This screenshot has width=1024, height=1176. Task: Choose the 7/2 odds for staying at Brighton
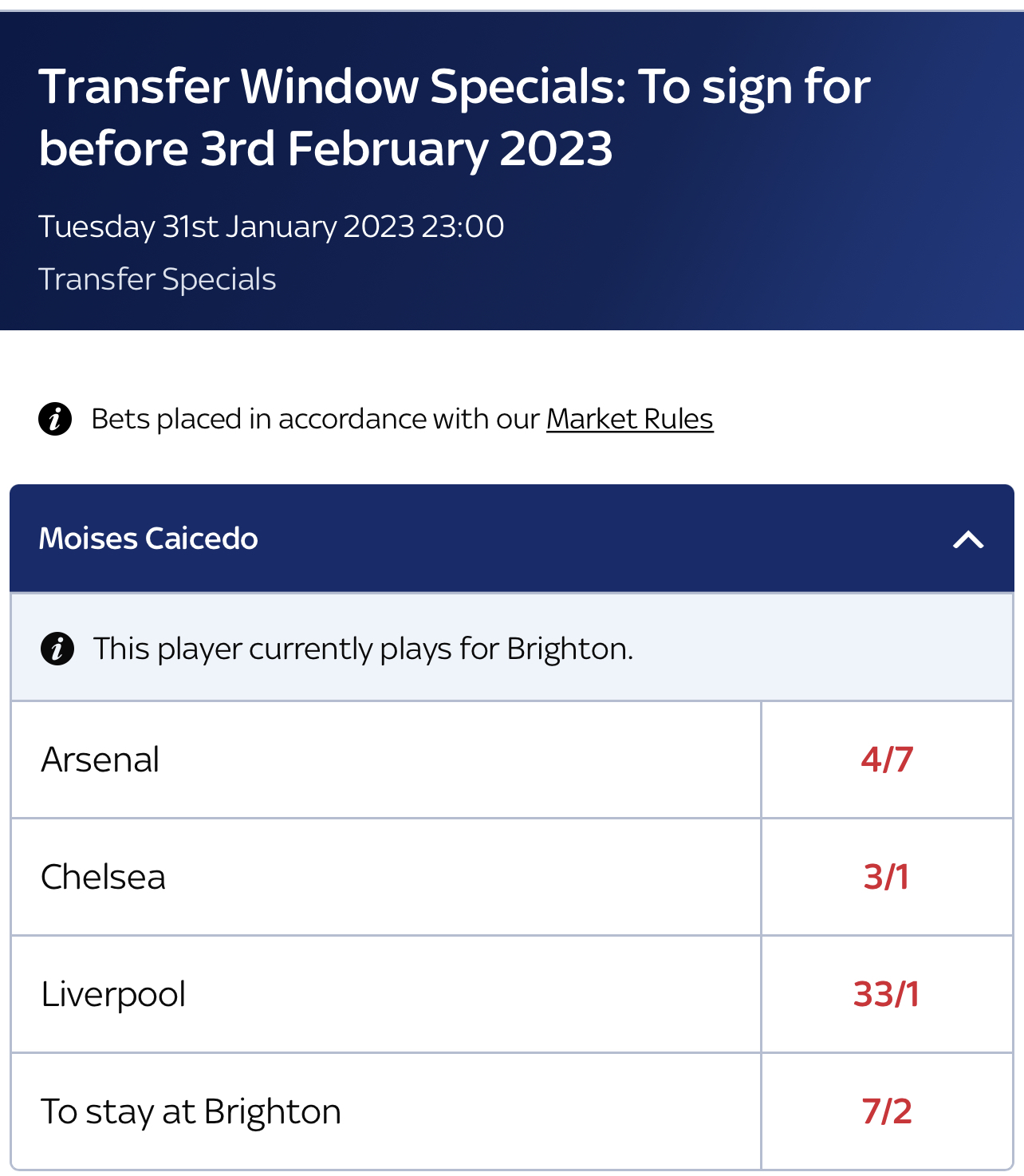pyautogui.click(x=887, y=1111)
